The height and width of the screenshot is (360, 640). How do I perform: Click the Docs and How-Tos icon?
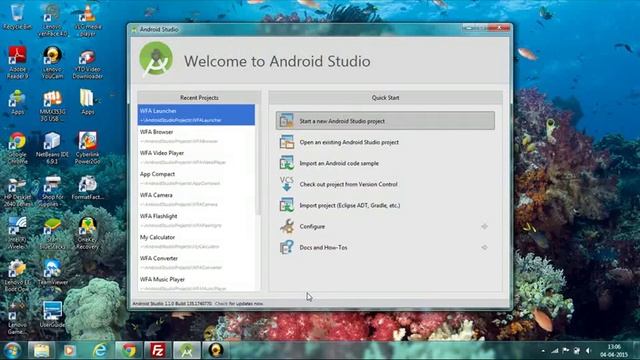click(287, 247)
